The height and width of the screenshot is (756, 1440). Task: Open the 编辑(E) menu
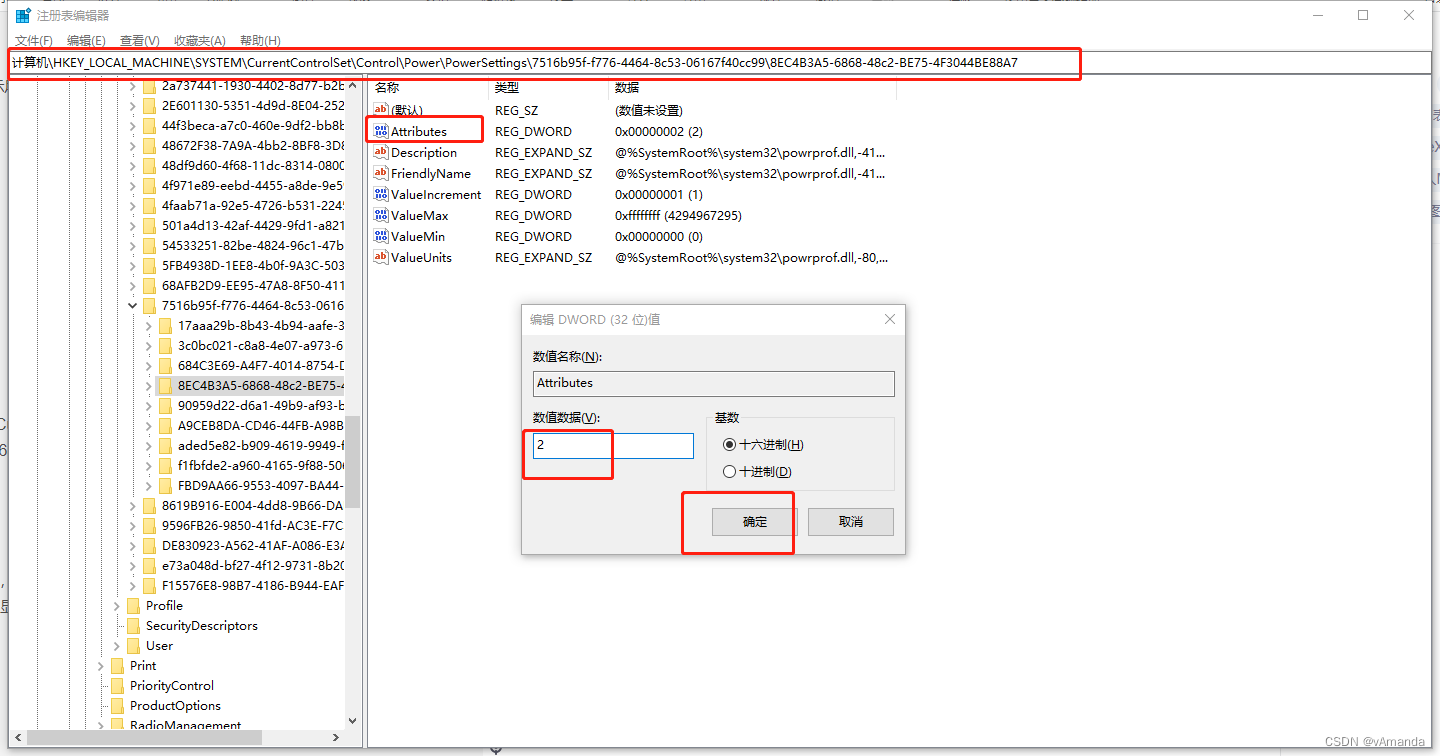86,40
